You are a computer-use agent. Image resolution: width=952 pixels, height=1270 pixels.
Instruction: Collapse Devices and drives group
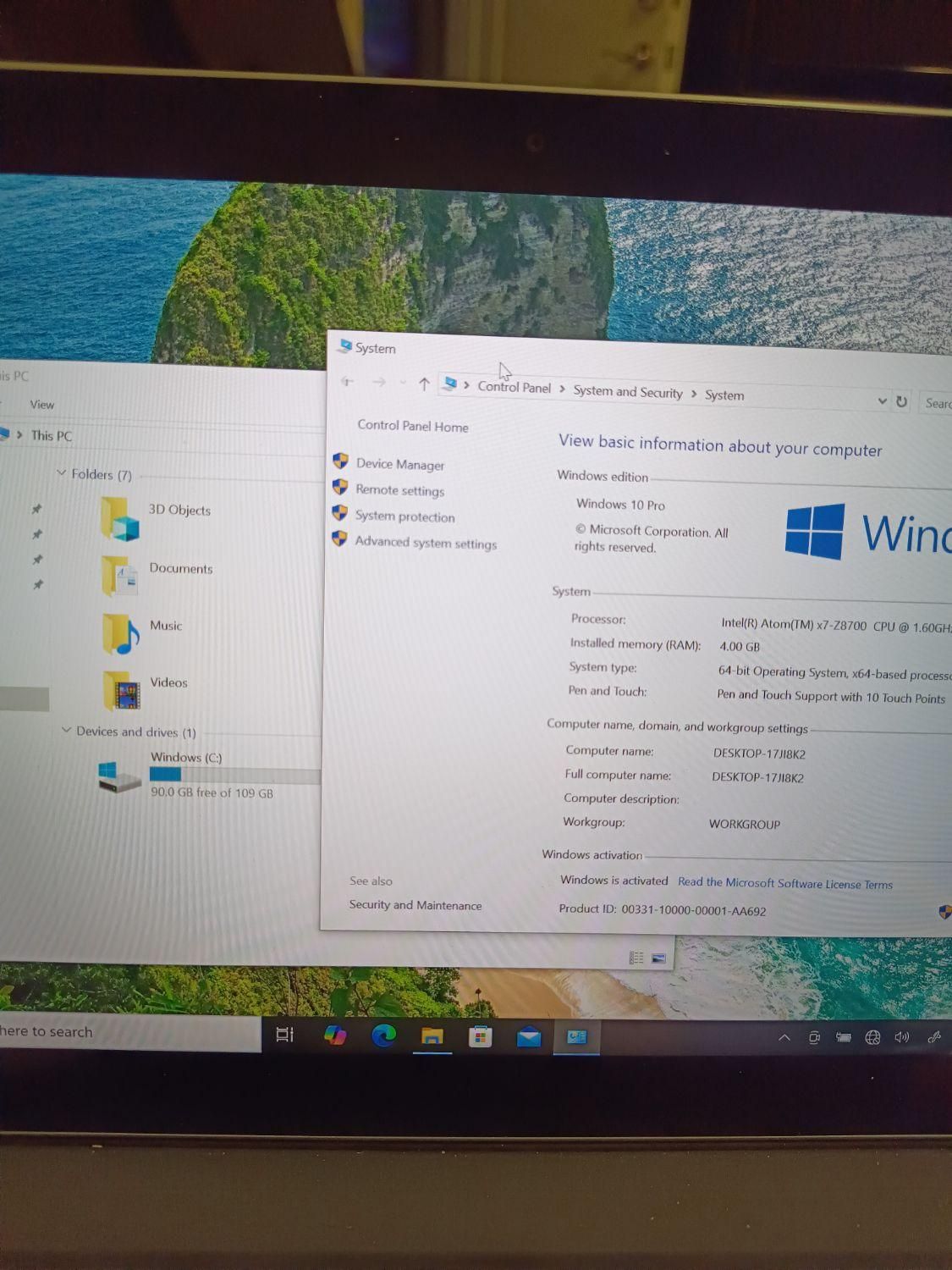pos(66,730)
